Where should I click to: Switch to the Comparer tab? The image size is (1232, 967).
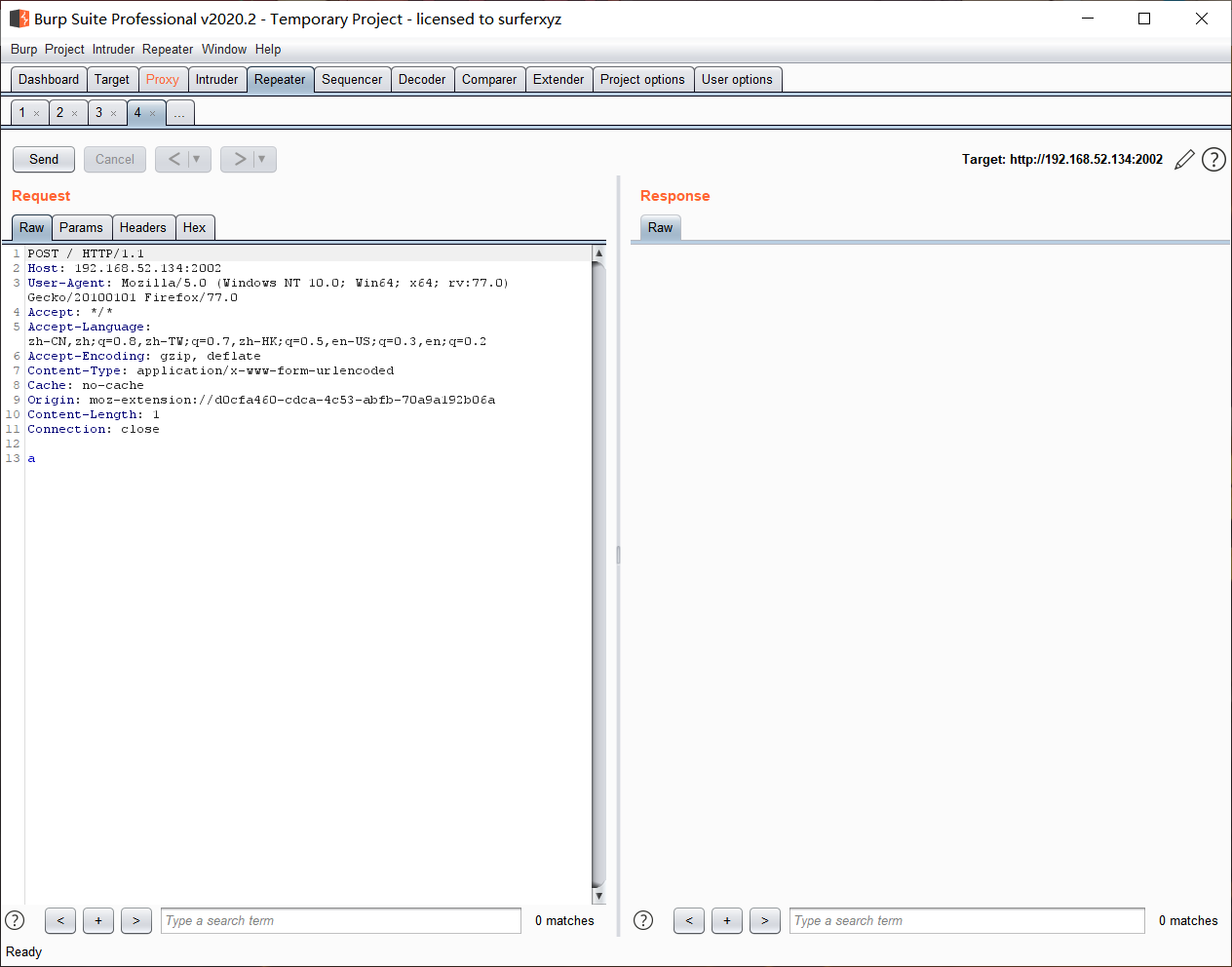[x=489, y=80]
